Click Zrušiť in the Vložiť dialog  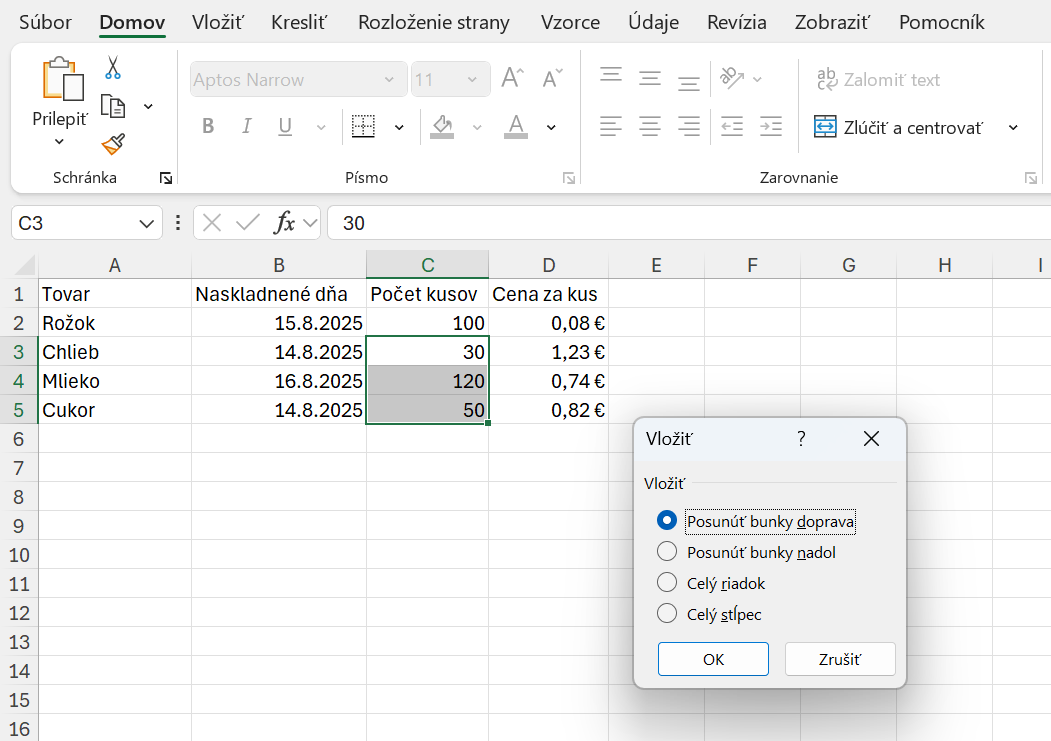840,659
